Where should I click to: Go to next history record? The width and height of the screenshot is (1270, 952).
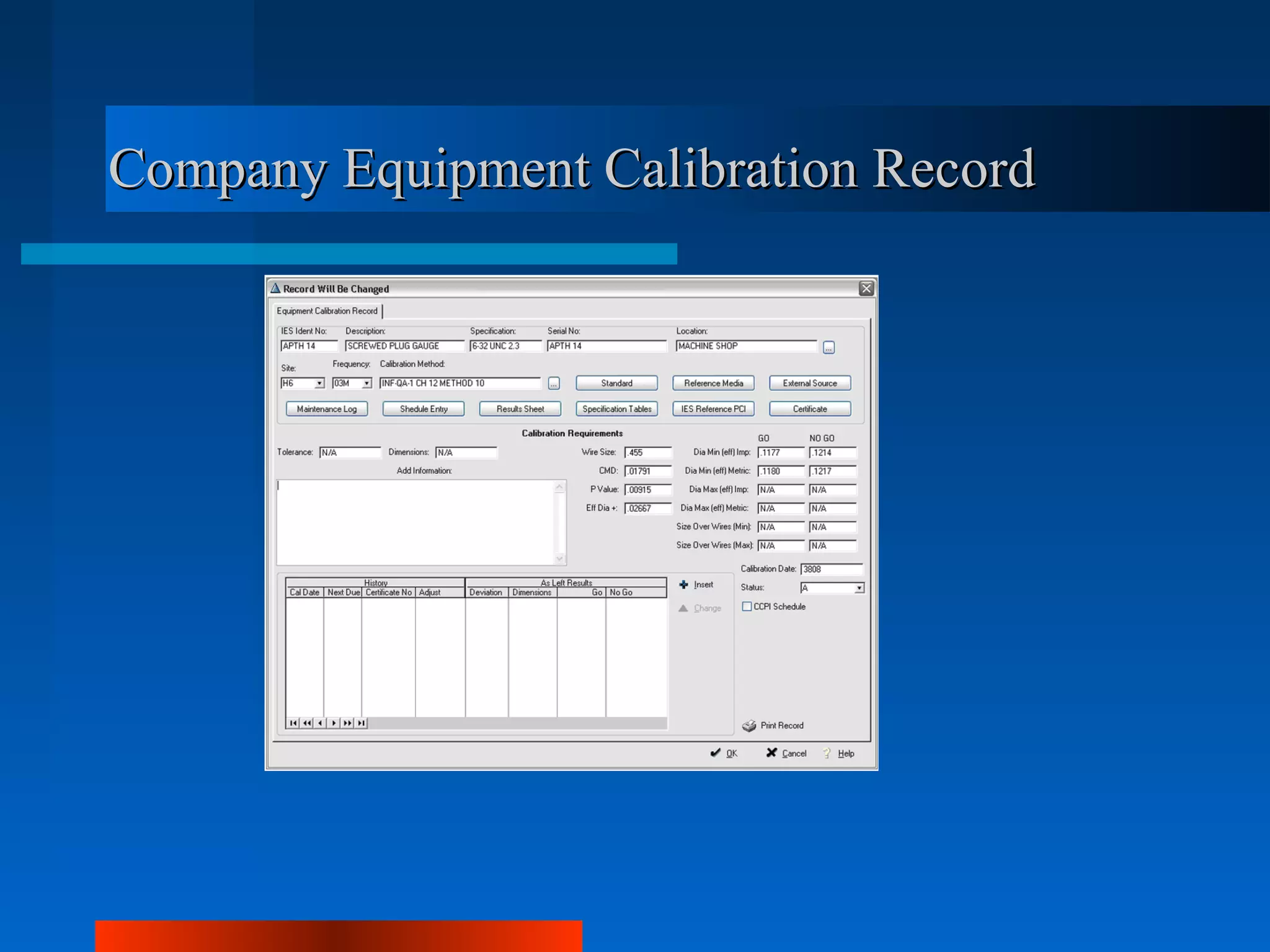click(x=334, y=723)
